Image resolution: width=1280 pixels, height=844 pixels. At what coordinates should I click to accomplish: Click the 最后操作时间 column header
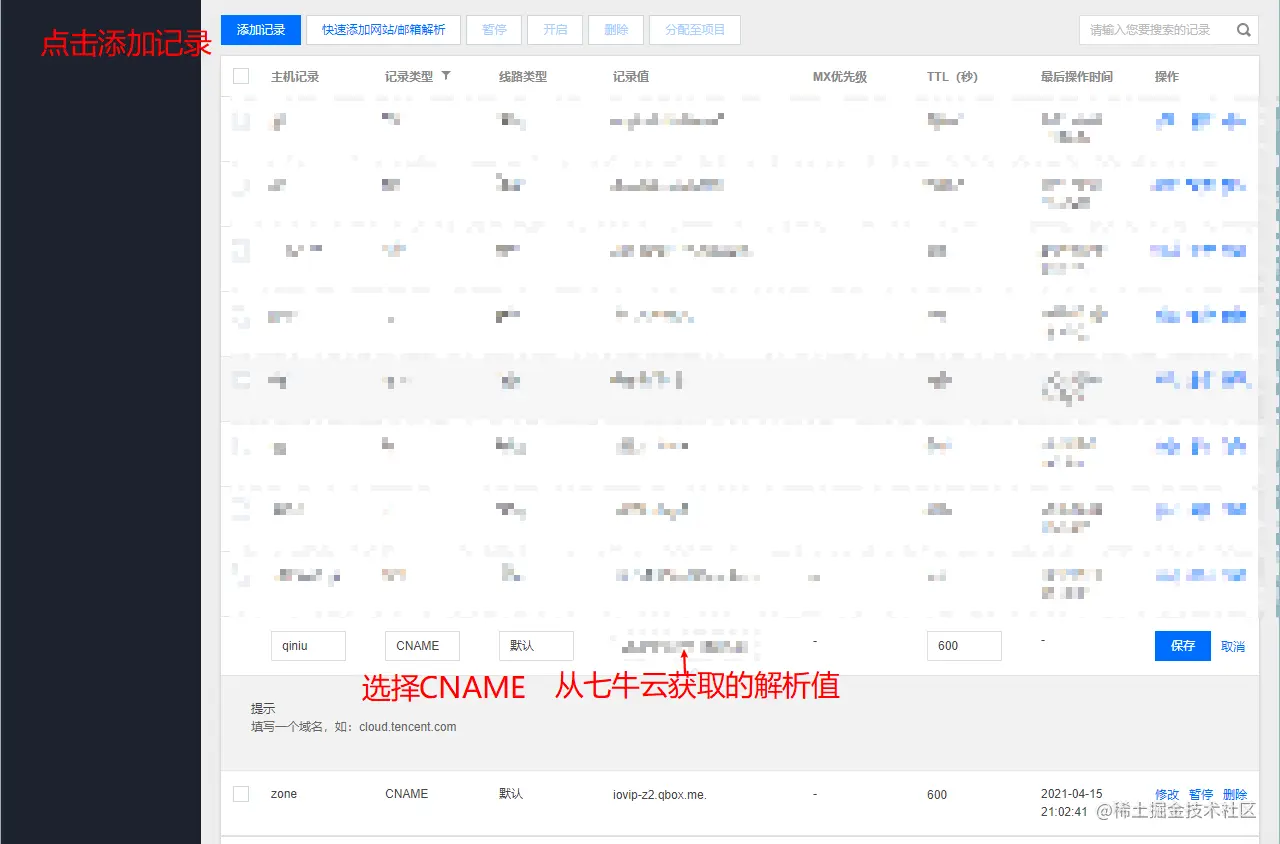(x=1077, y=76)
